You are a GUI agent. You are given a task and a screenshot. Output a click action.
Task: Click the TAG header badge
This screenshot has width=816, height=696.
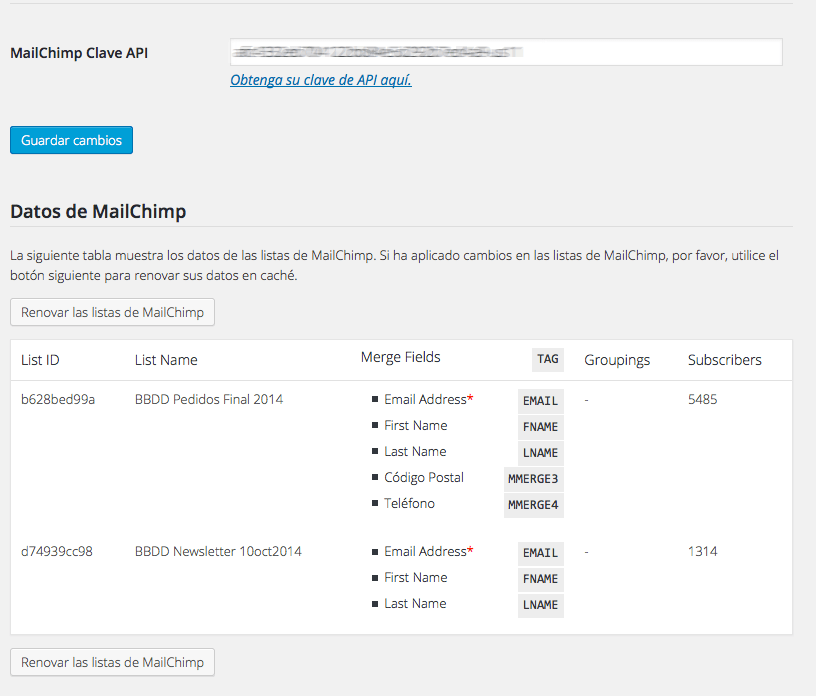coord(547,359)
